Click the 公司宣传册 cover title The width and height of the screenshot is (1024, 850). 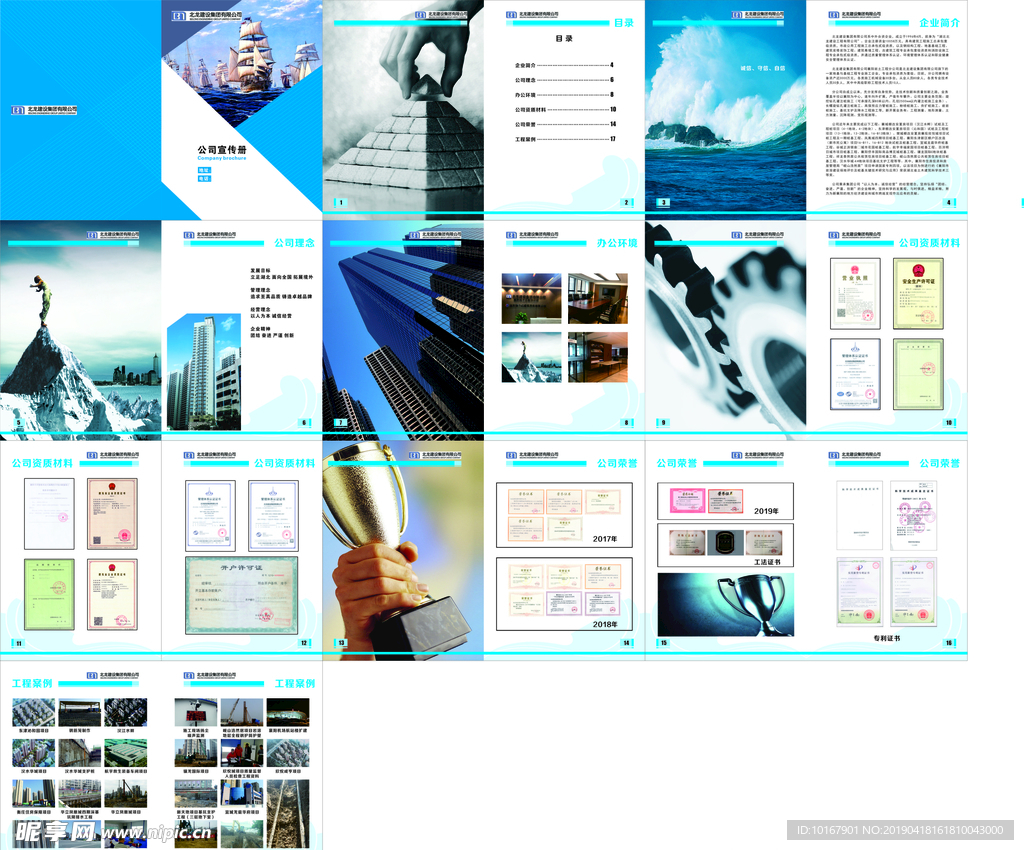(x=222, y=150)
